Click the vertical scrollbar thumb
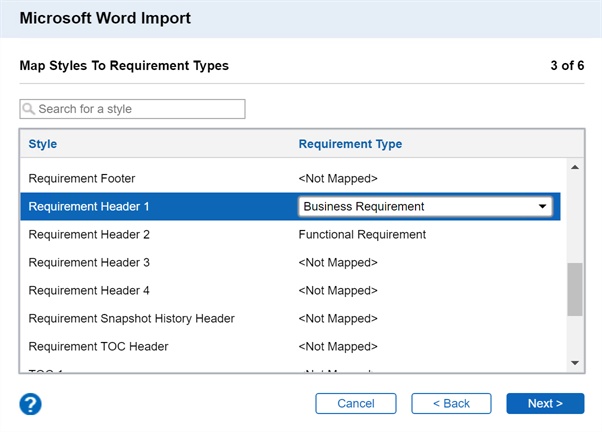The width and height of the screenshot is (602, 432). [574, 290]
